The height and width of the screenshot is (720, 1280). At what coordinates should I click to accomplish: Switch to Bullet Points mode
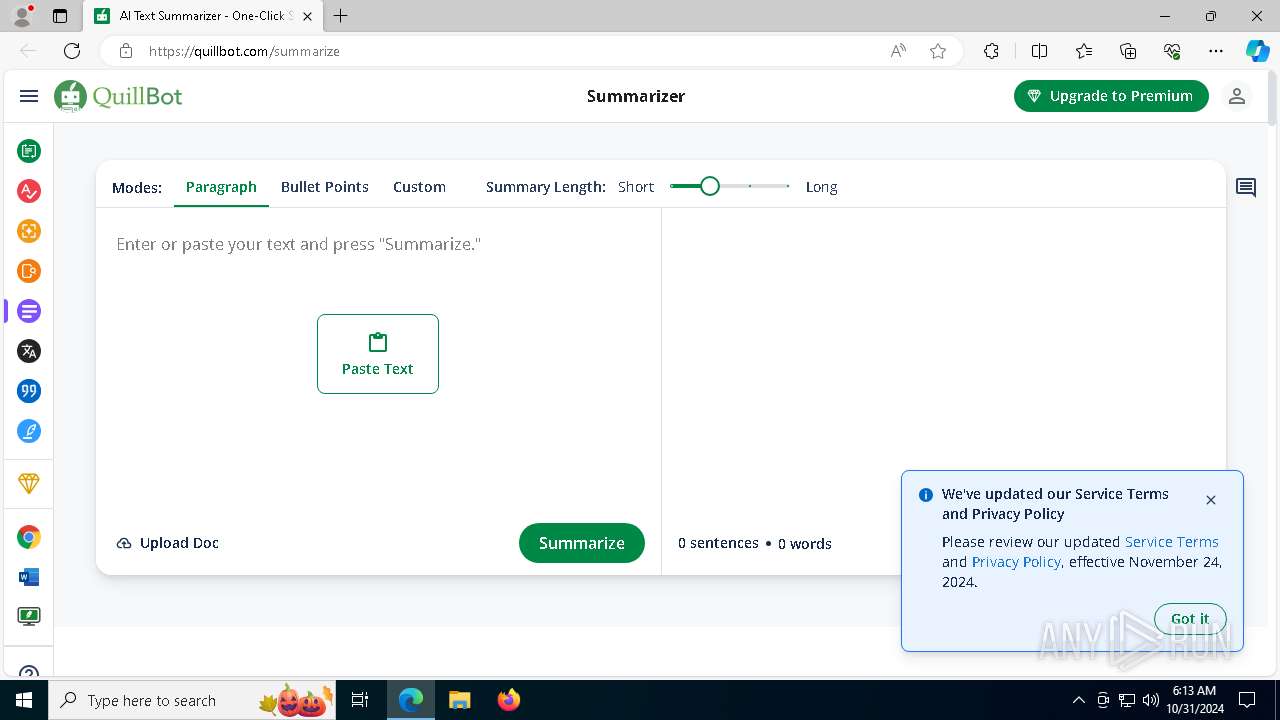point(325,187)
